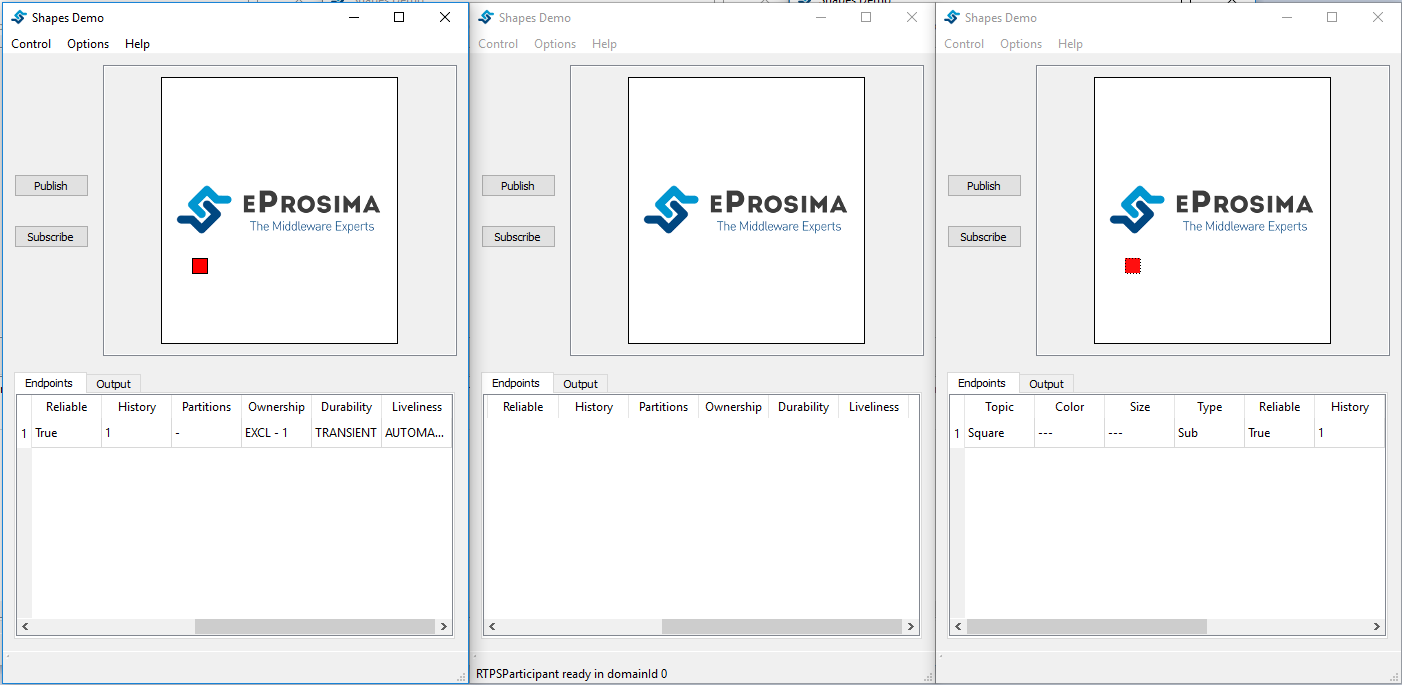Screen dimensions: 1402x685
Task: Click the Type column header in right window
Action: (1210, 407)
